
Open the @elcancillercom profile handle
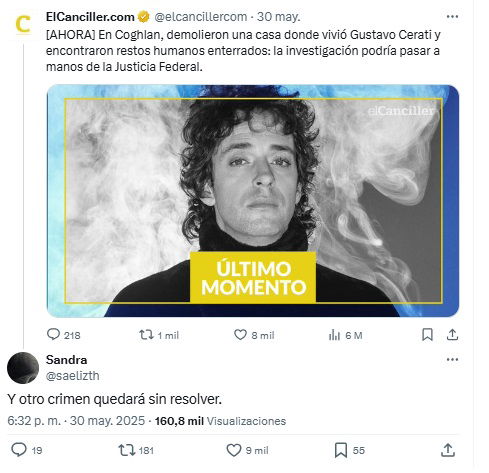click(201, 17)
